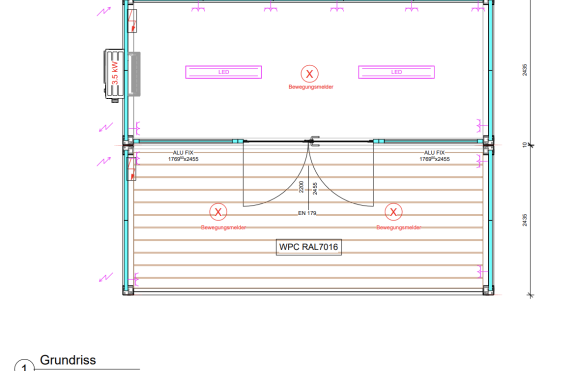Click the circled number 1 view marker

coord(25,367)
